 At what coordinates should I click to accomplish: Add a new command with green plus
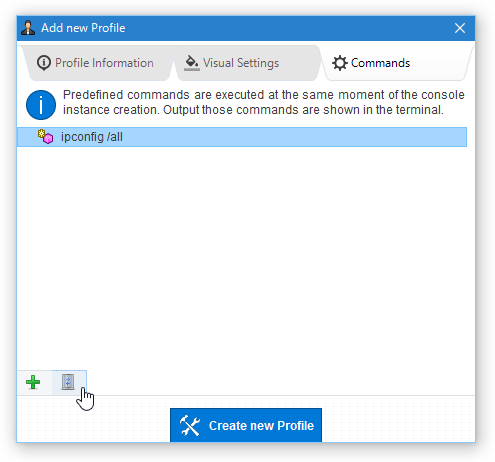33,382
